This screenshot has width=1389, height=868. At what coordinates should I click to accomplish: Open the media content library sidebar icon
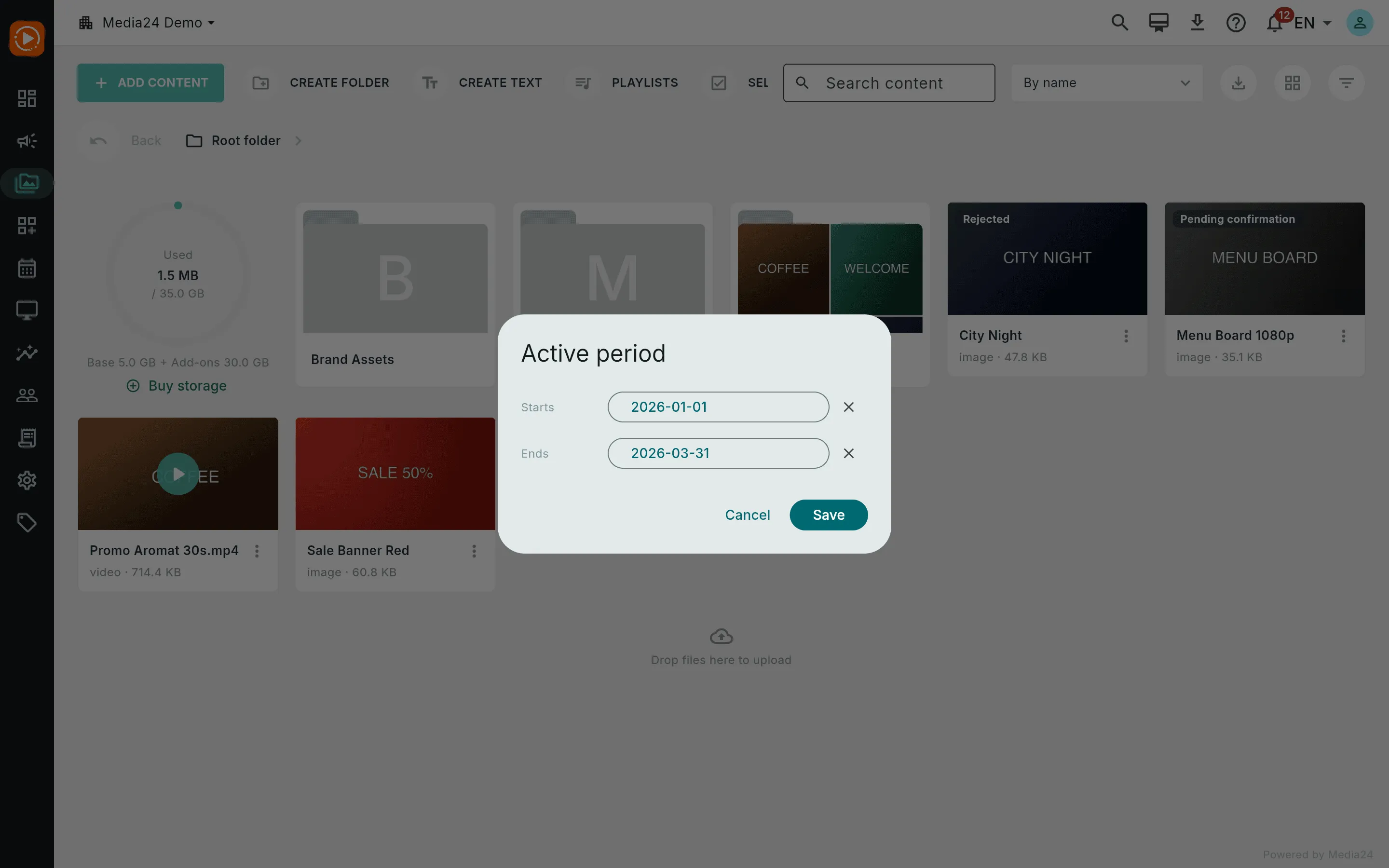tap(27, 183)
